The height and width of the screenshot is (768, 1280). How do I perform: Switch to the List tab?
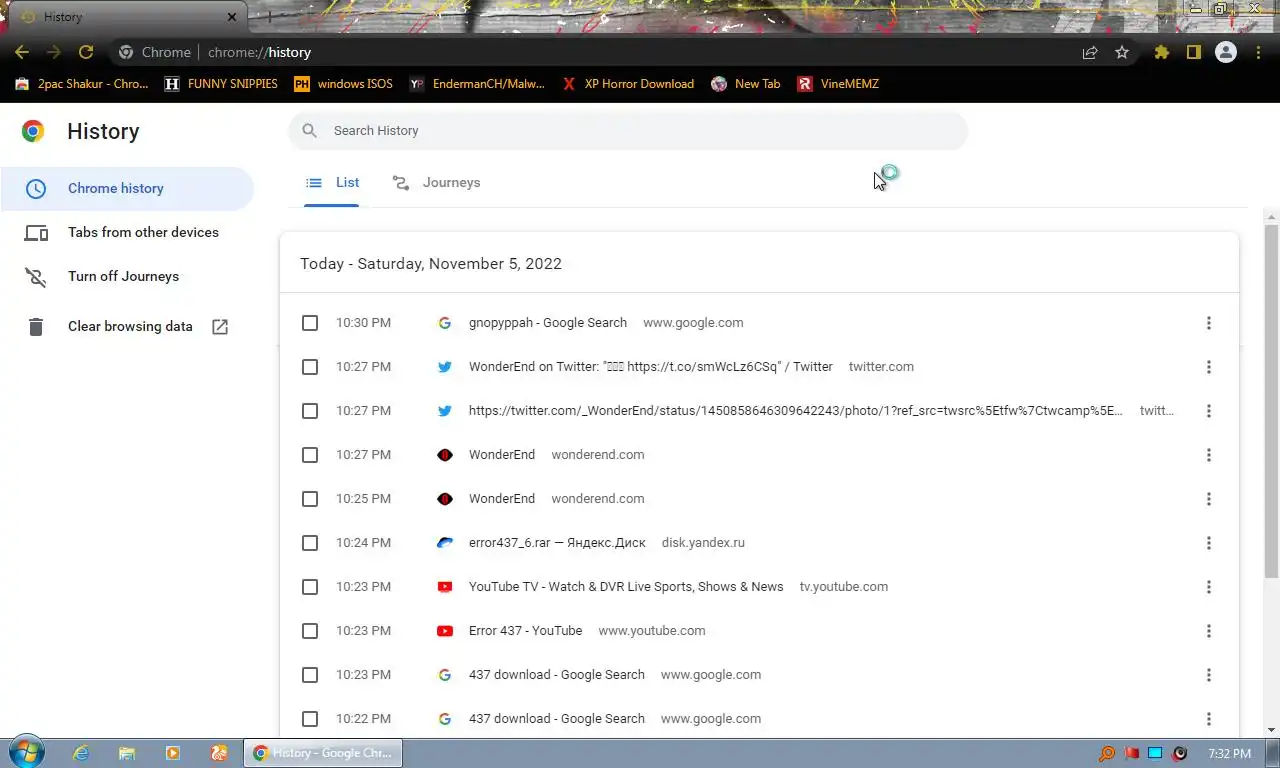click(x=332, y=182)
